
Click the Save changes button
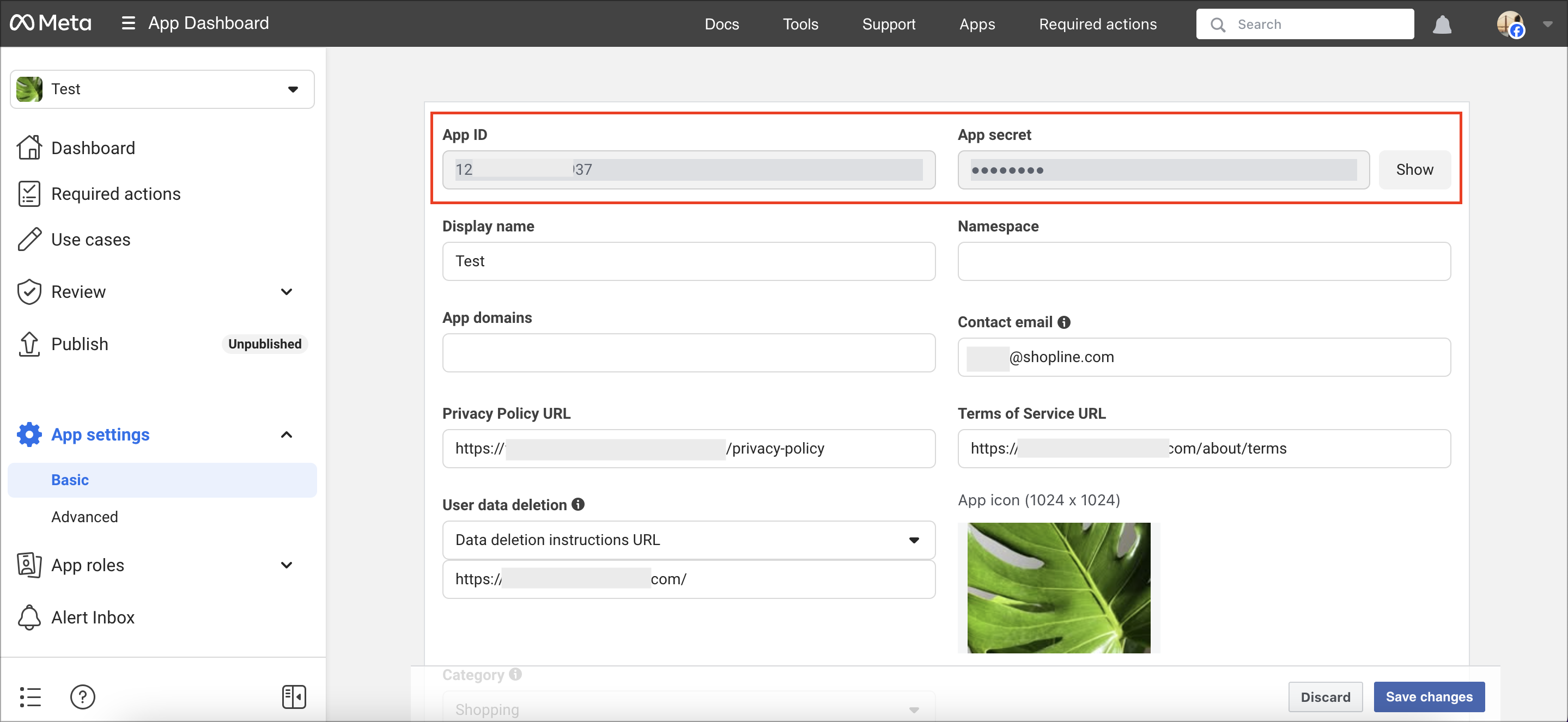coord(1429,697)
